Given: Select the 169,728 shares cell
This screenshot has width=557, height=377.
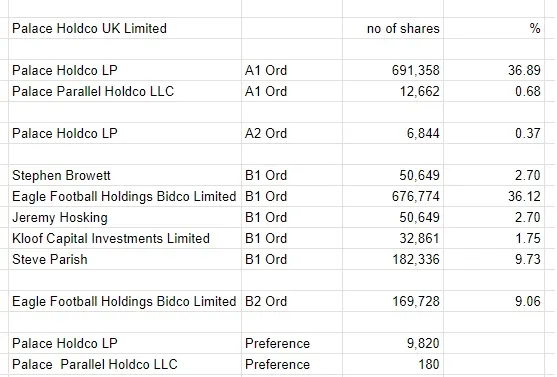Looking at the screenshot, I should click(x=393, y=301).
